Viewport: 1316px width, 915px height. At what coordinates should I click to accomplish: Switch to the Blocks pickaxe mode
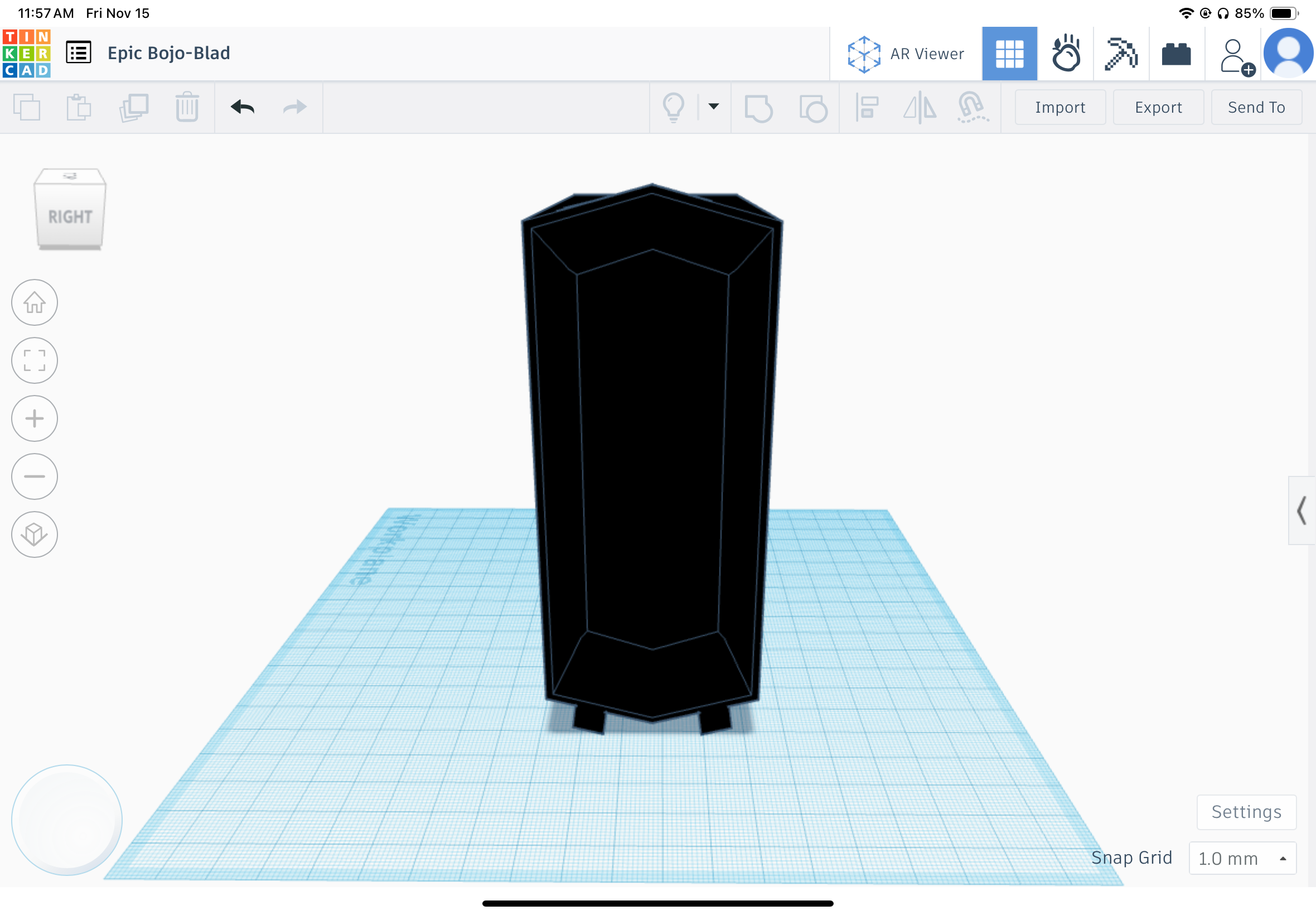(1121, 54)
